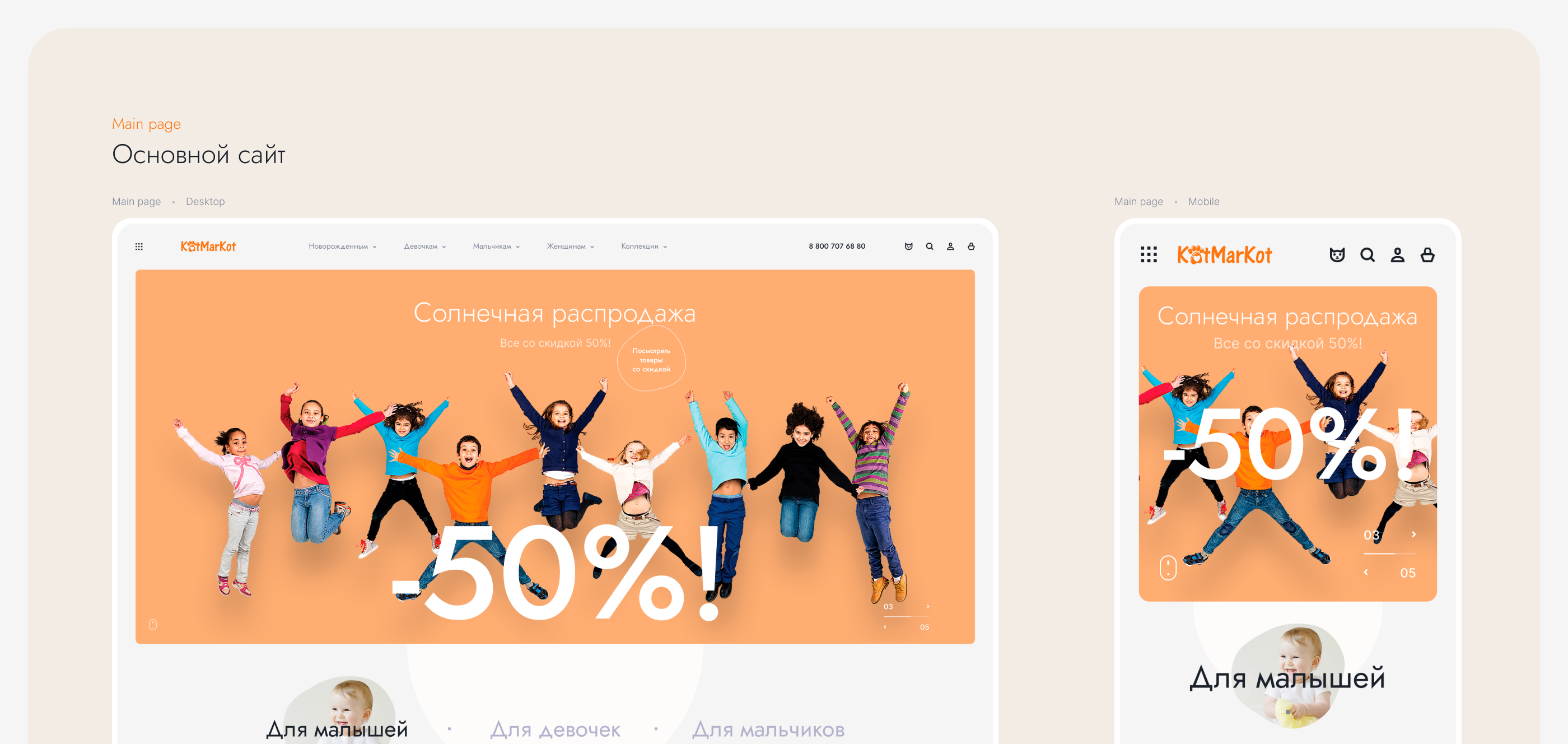The image size is (1568, 744).
Task: Open desktop user account icon
Action: (950, 247)
